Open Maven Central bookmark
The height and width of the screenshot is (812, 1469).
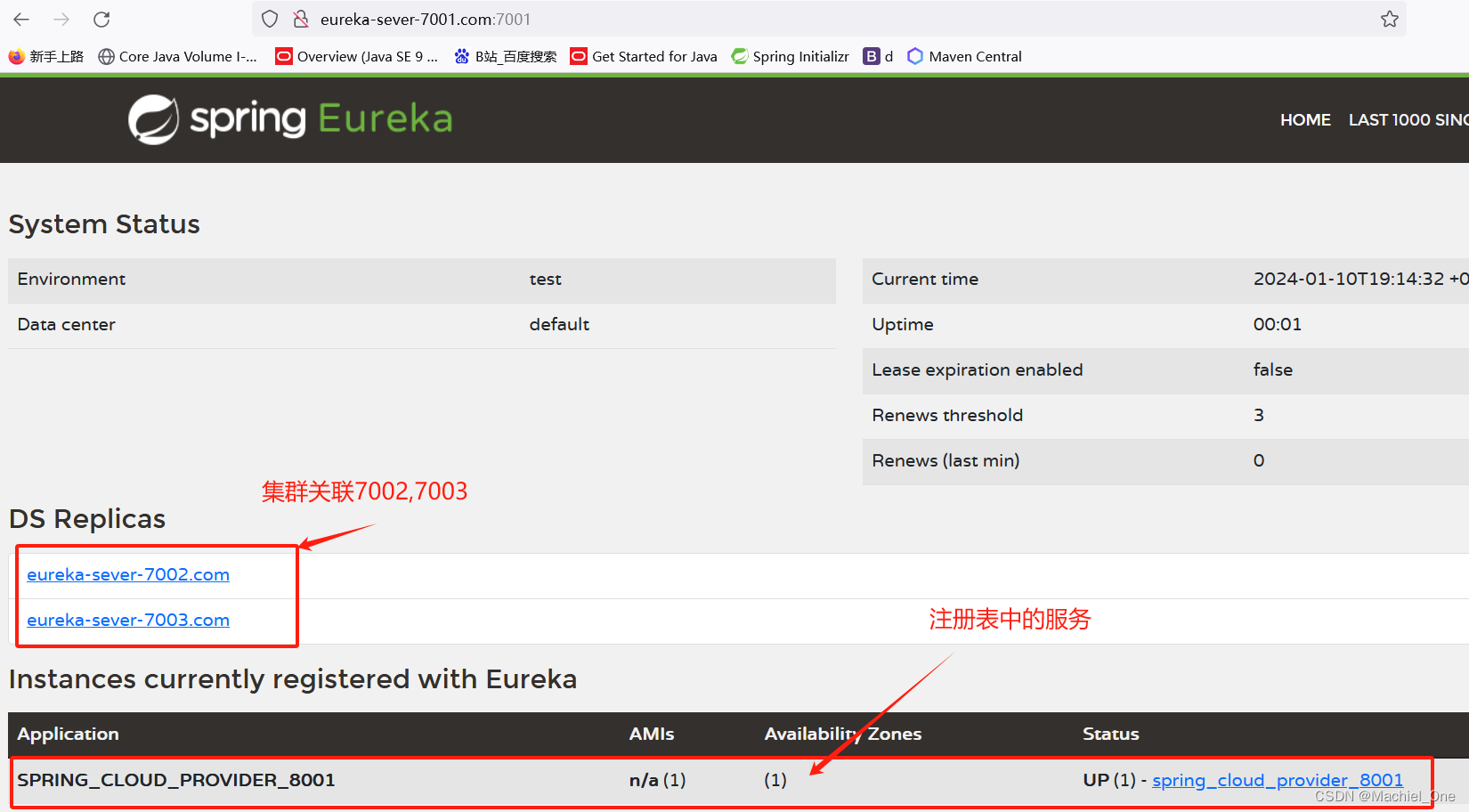964,56
